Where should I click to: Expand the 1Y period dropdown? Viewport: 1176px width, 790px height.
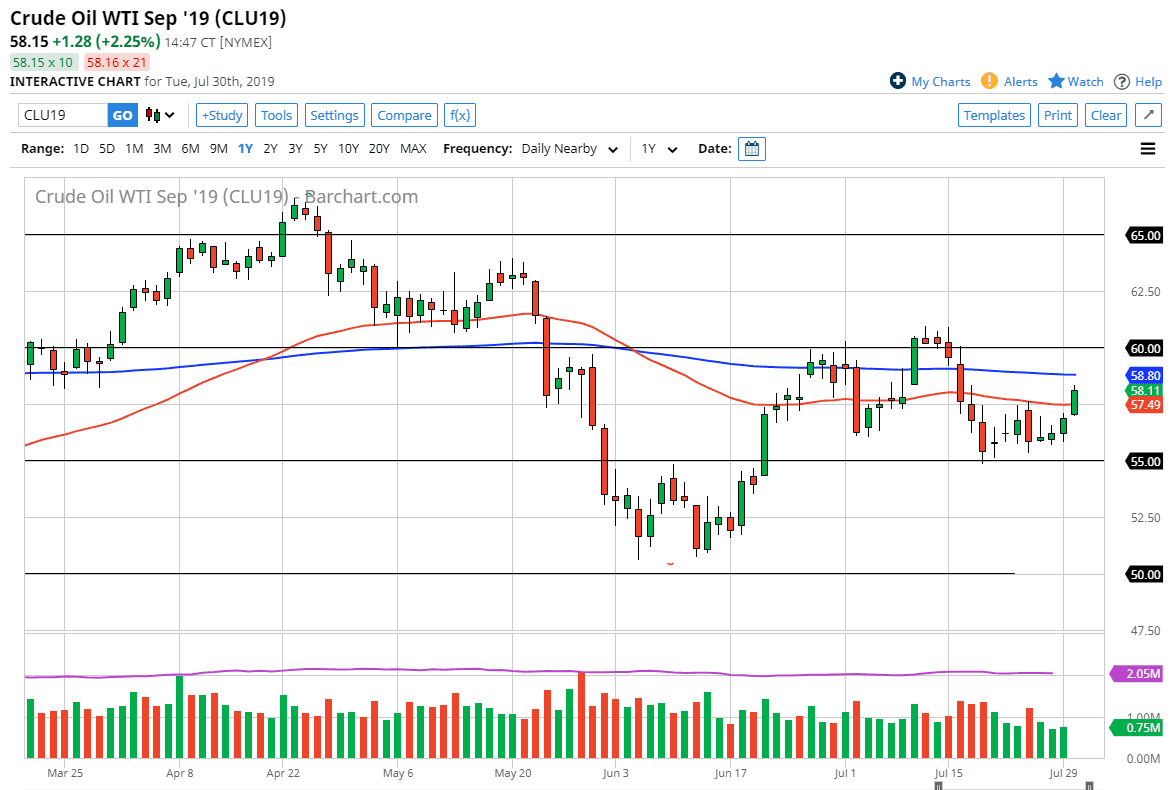point(659,149)
